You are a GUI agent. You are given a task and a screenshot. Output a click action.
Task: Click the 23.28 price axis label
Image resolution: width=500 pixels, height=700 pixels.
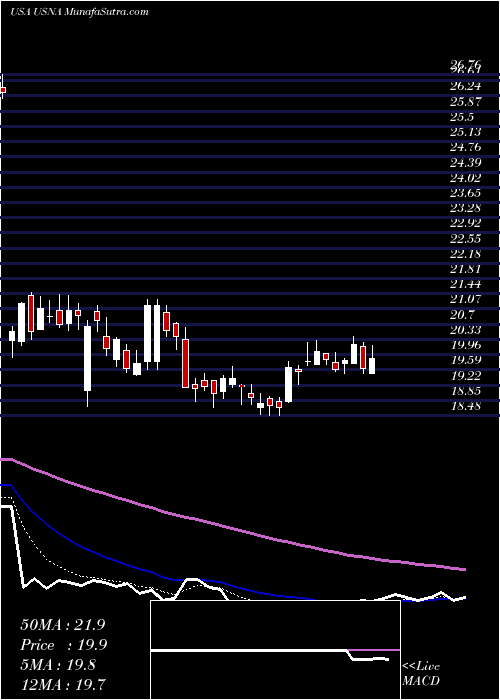click(465, 208)
